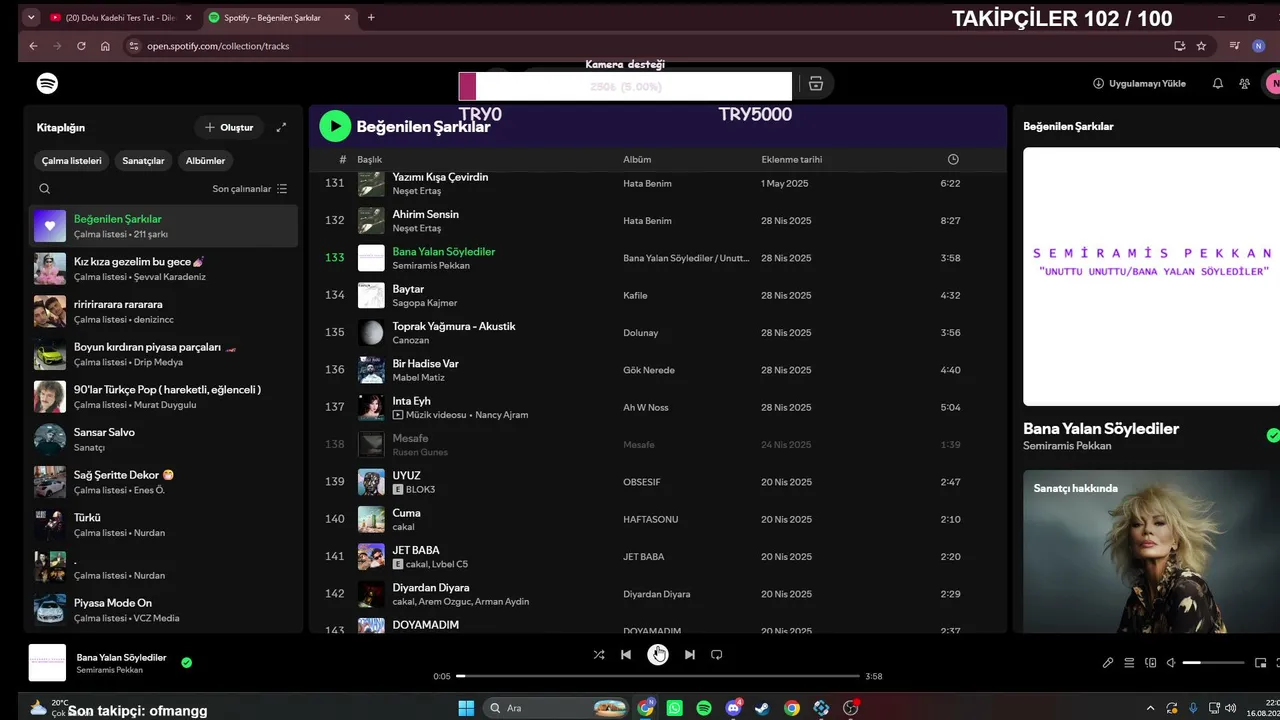Open the Sağ Şeritte Dekor playlist
1280x720 pixels.
click(163, 482)
